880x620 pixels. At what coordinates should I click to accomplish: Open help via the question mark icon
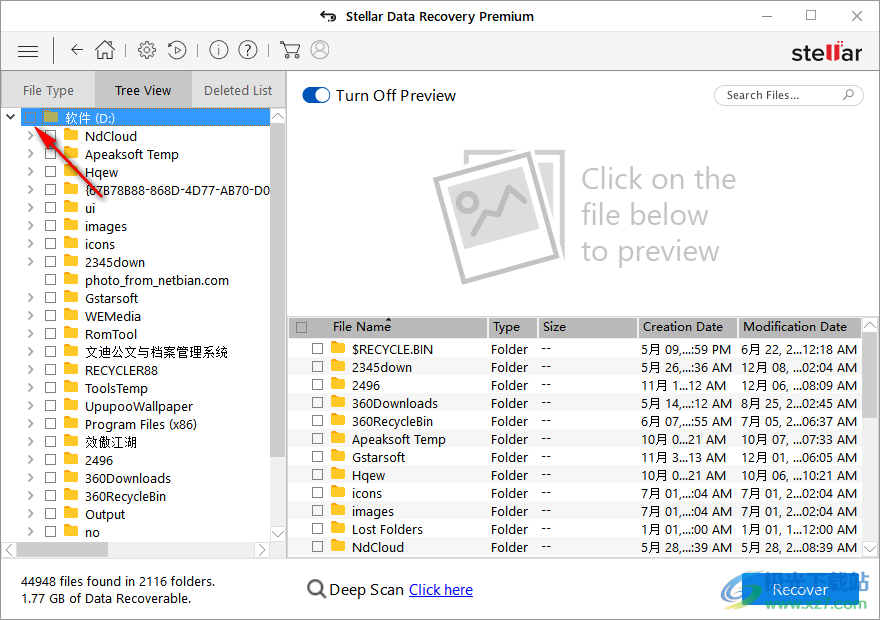click(x=248, y=50)
